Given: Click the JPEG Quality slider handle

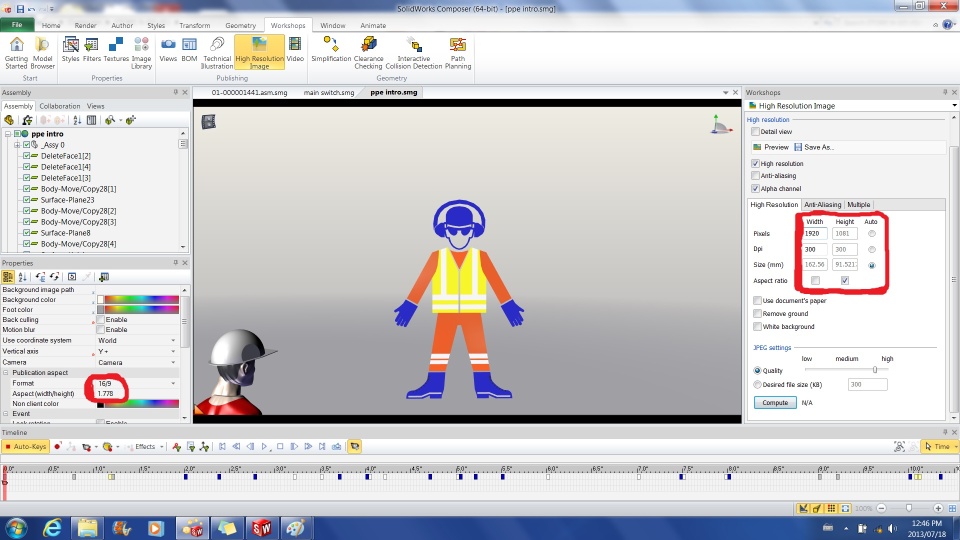Looking at the screenshot, I should pos(875,370).
